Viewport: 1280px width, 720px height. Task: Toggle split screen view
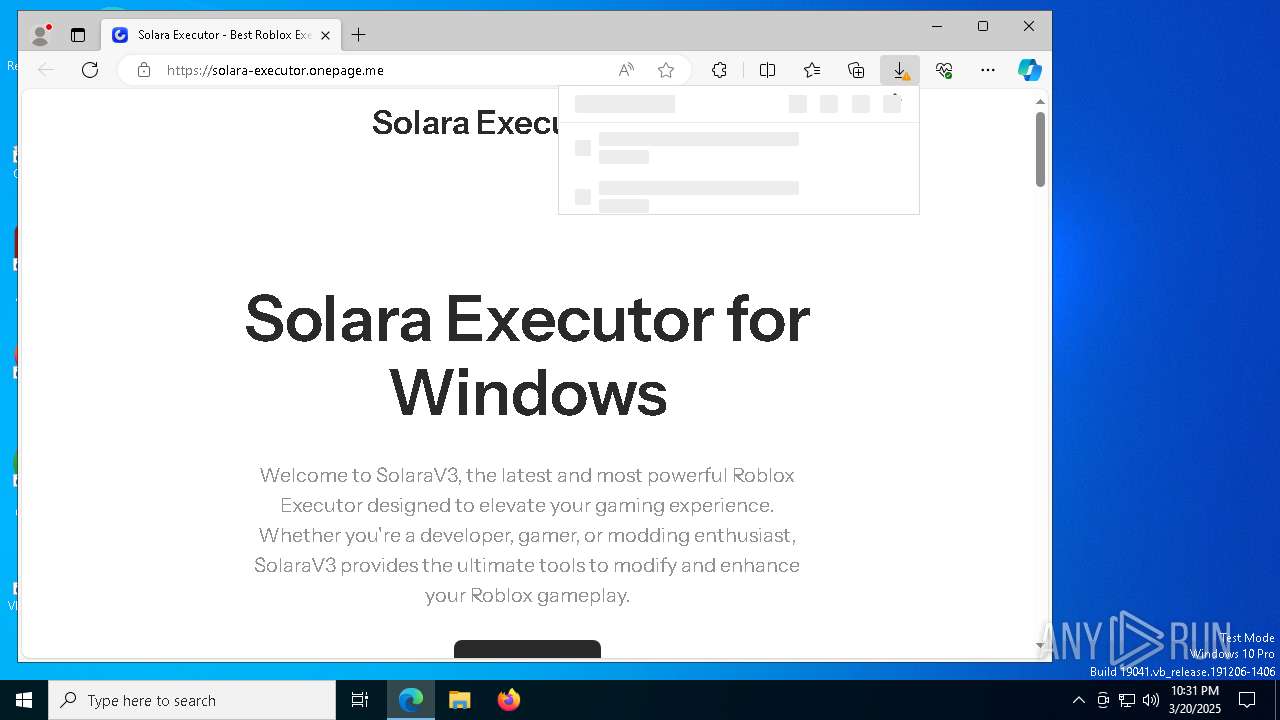[767, 70]
